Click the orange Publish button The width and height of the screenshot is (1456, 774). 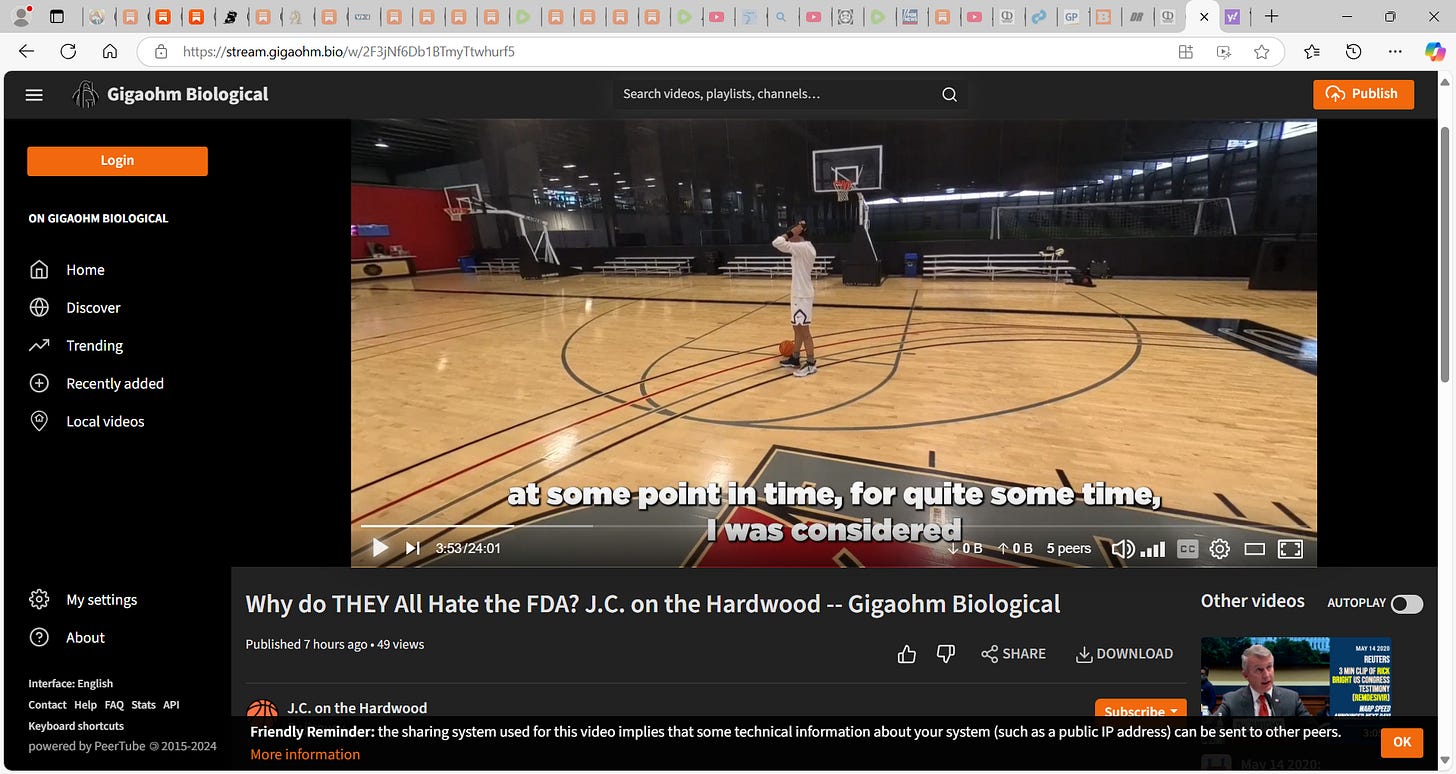coord(1363,94)
